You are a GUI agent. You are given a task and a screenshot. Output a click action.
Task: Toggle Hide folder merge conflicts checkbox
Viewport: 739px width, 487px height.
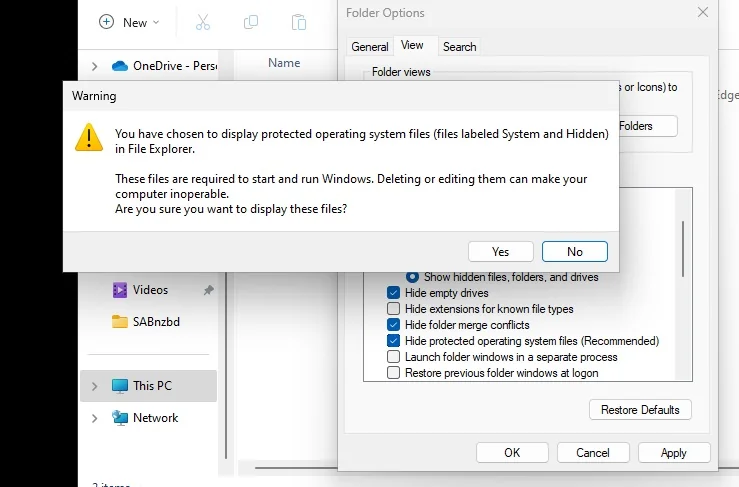393,325
